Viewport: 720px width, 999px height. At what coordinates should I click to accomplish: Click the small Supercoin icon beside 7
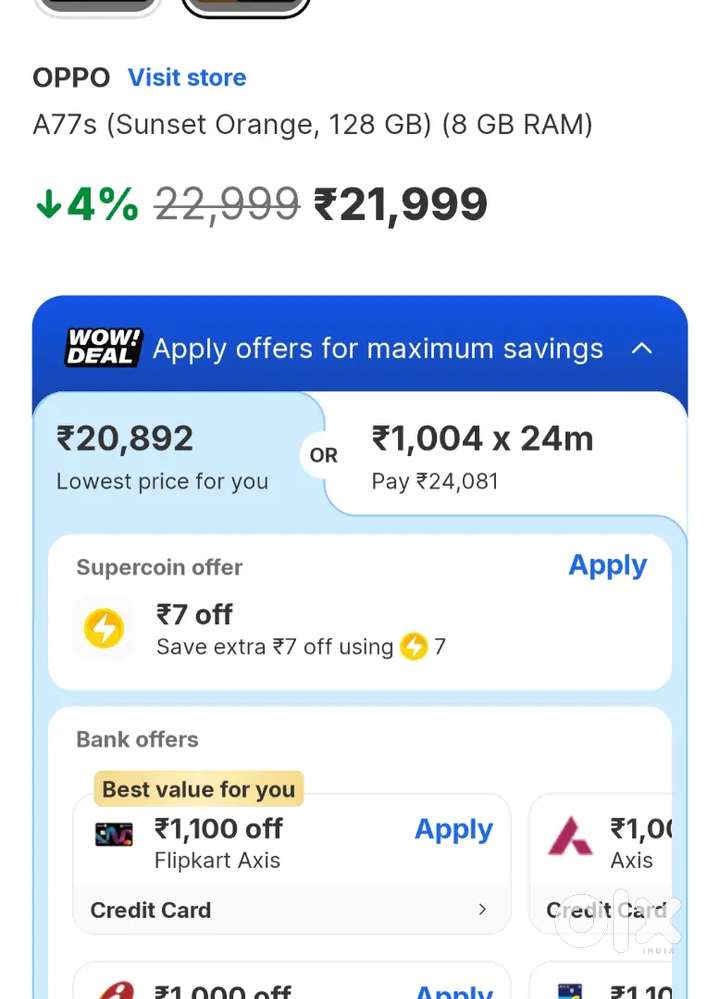click(x=414, y=647)
